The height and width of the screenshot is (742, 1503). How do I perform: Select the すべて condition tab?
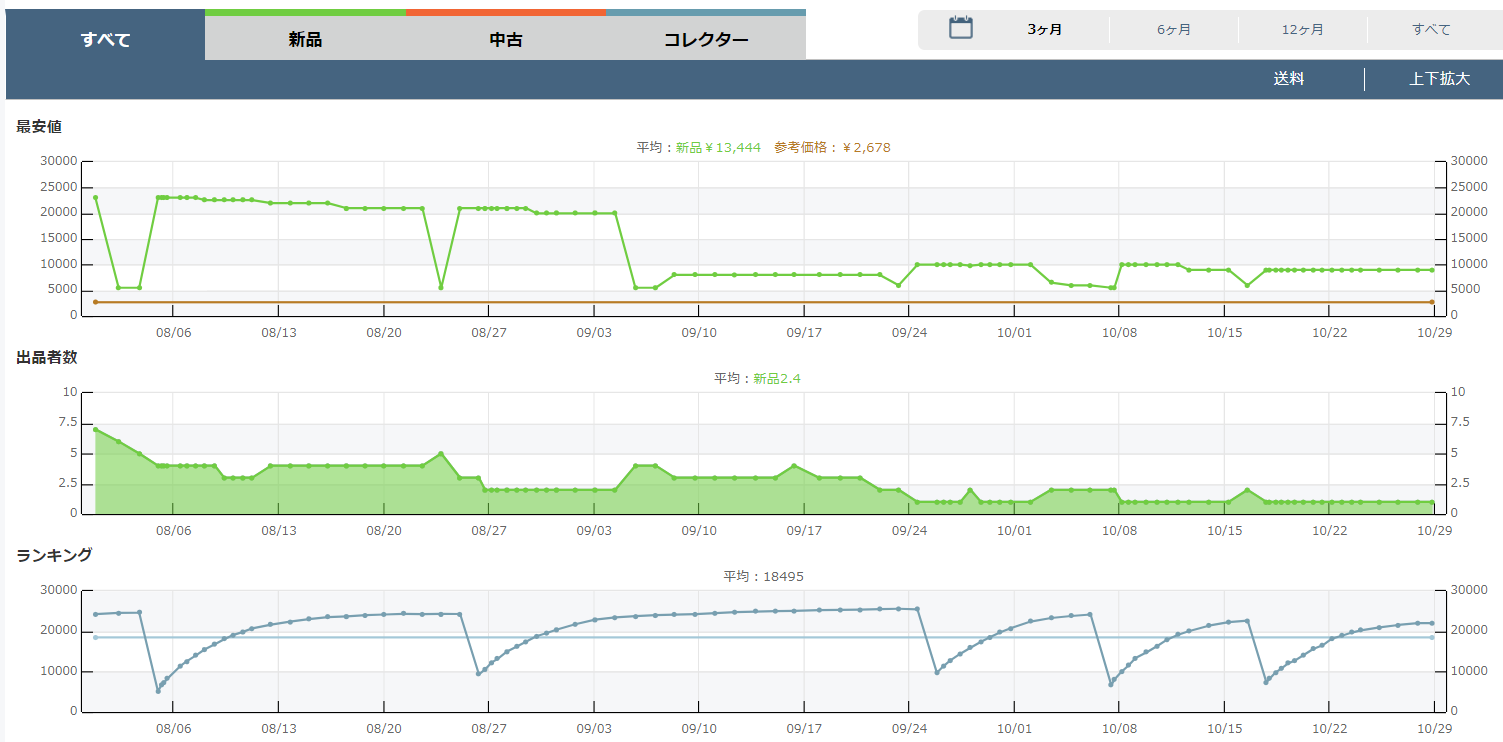point(105,40)
